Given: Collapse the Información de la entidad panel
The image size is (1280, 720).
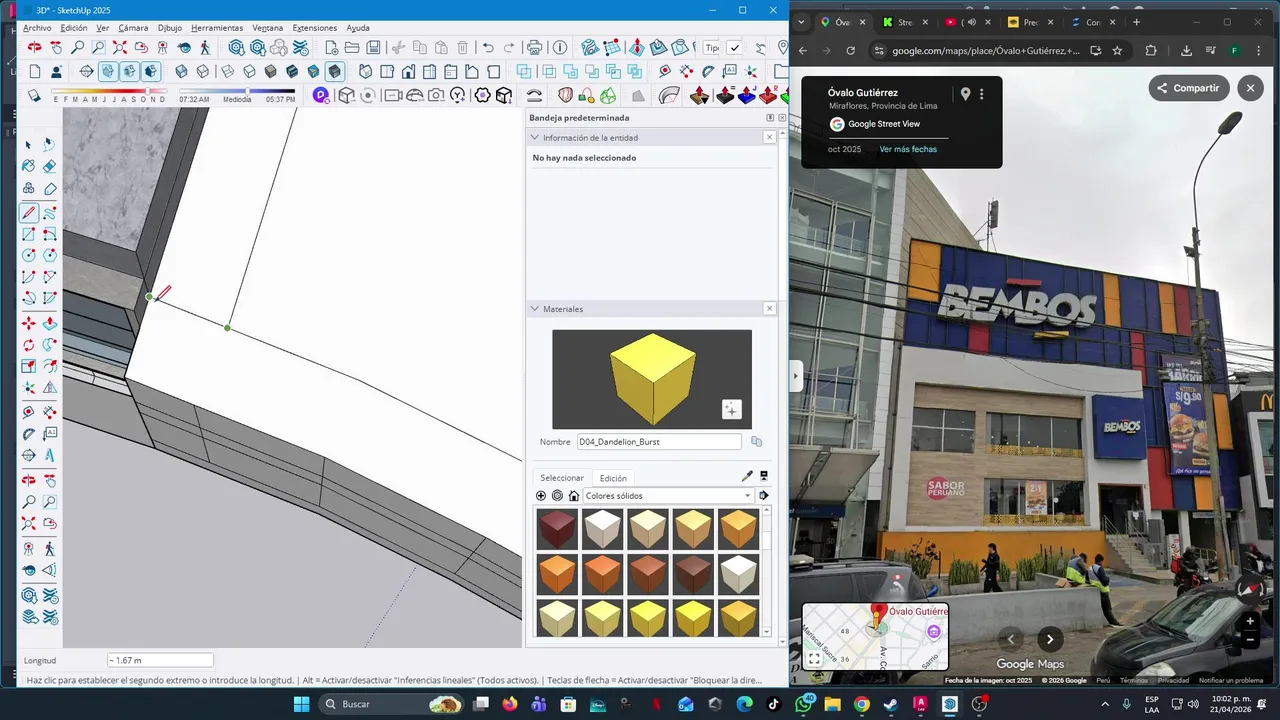Looking at the screenshot, I should (535, 137).
